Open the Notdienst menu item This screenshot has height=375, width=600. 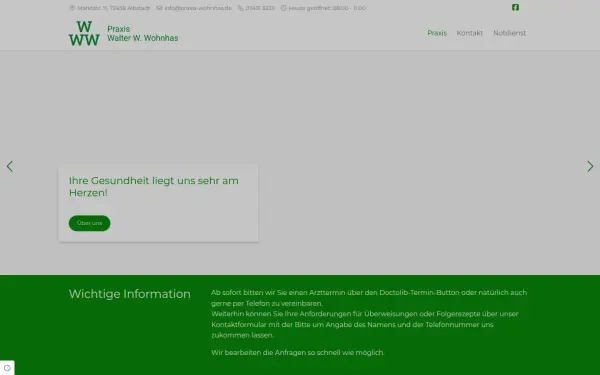pyautogui.click(x=509, y=33)
